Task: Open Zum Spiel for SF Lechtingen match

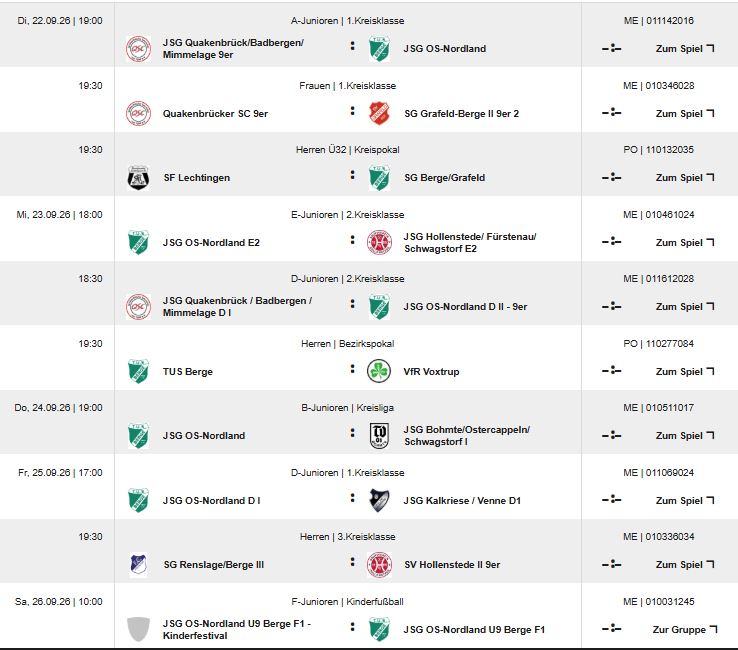Action: [685, 178]
